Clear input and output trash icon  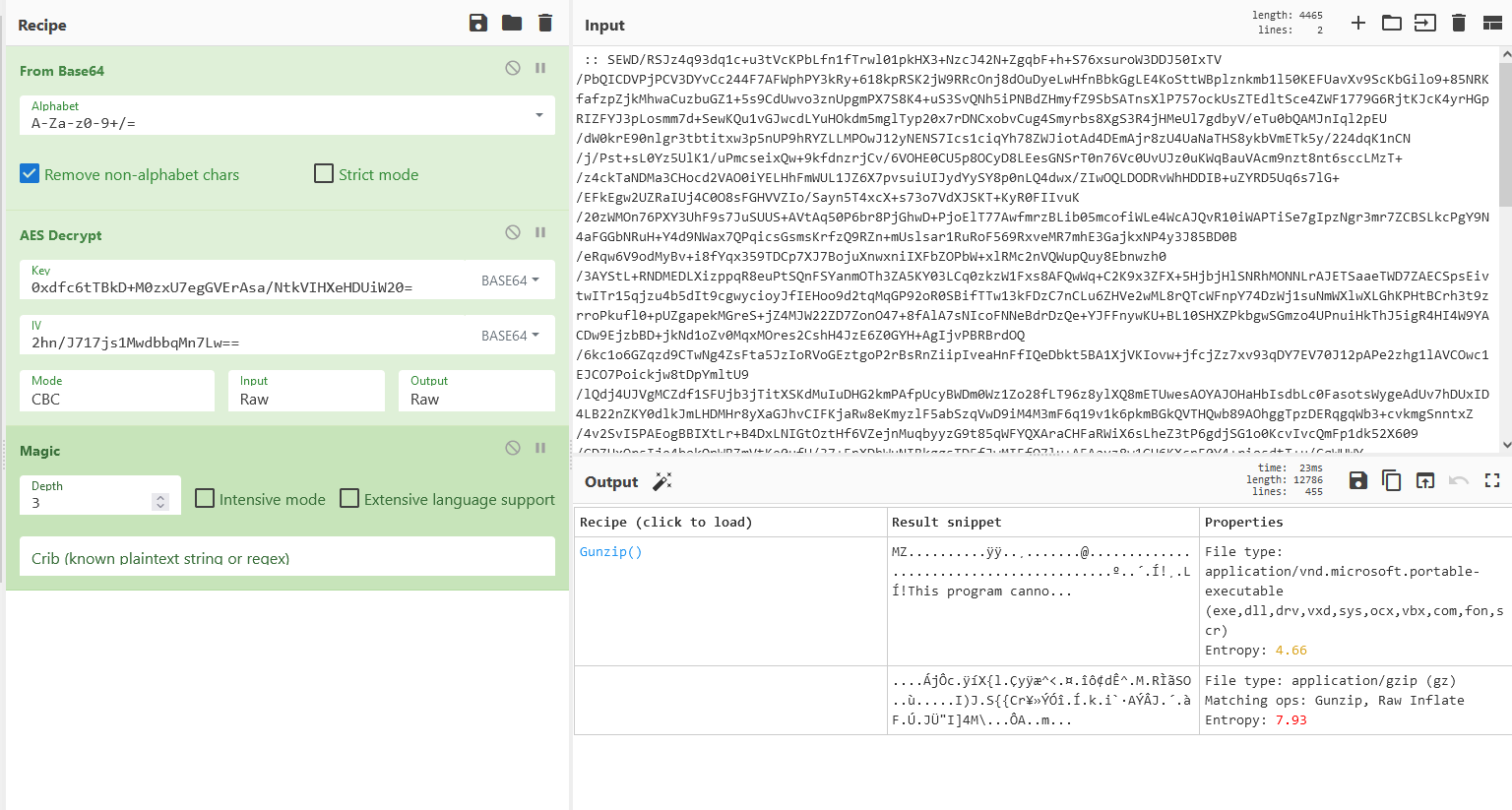pyautogui.click(x=1459, y=23)
